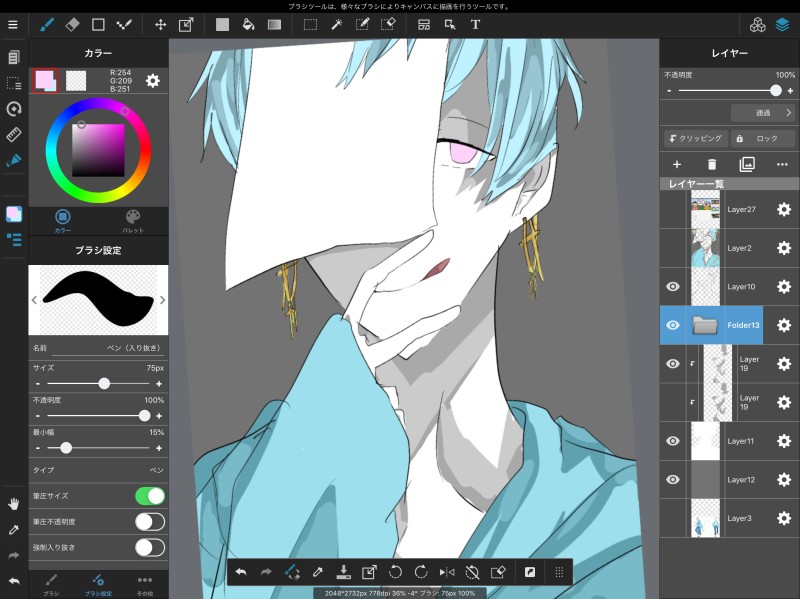Open the hamburger main menu

click(13, 24)
